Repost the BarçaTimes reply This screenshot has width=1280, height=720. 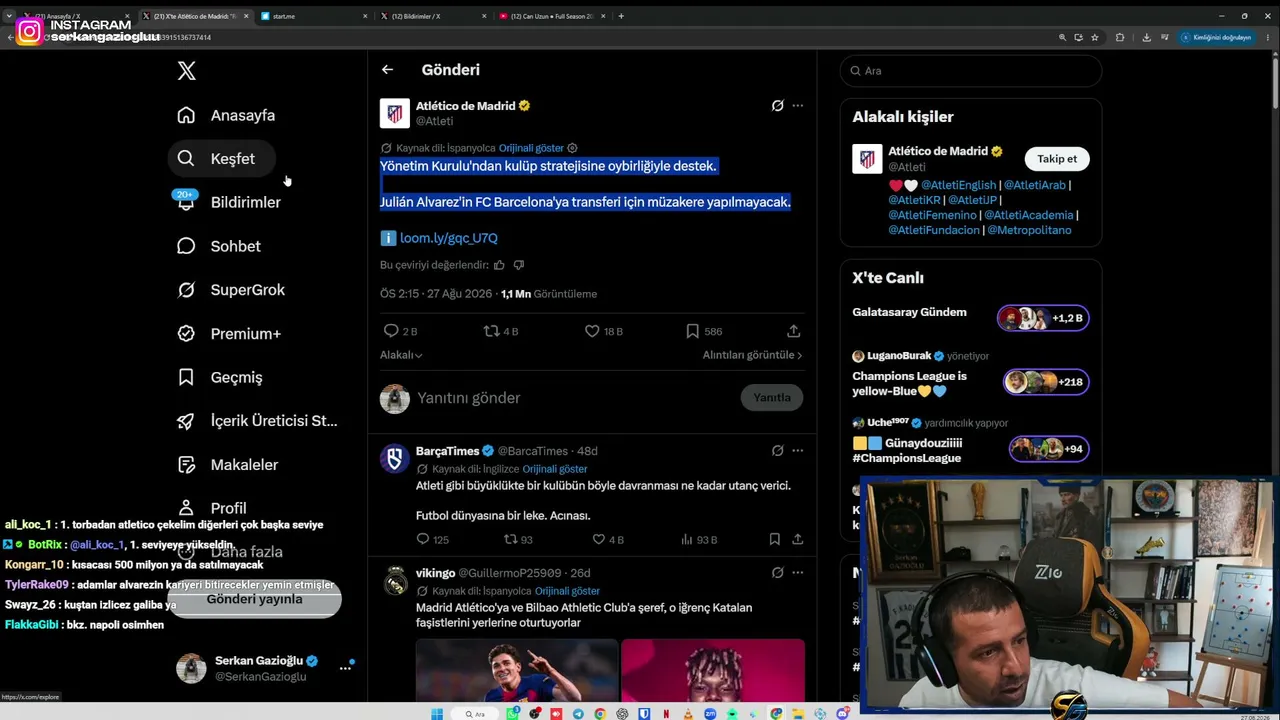(510, 539)
